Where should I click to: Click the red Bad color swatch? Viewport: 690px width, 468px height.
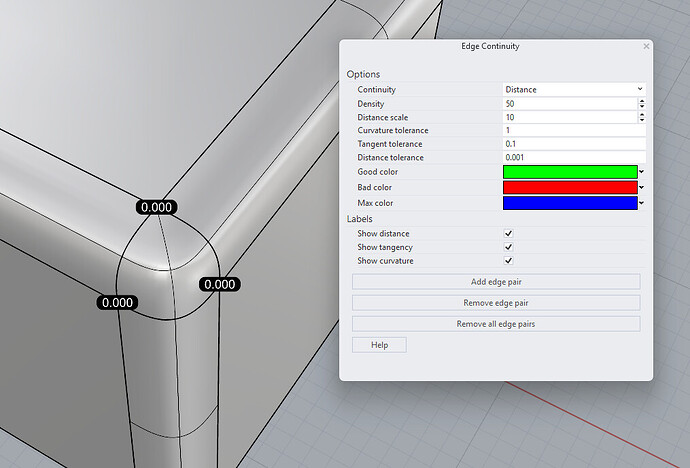coord(570,187)
